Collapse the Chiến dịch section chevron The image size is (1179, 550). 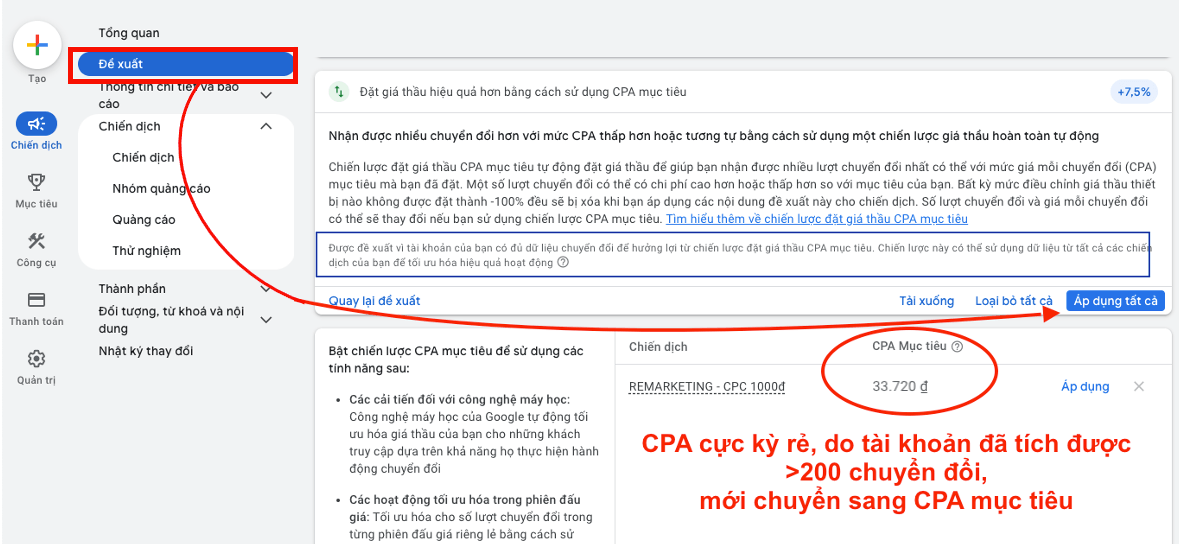[265, 126]
